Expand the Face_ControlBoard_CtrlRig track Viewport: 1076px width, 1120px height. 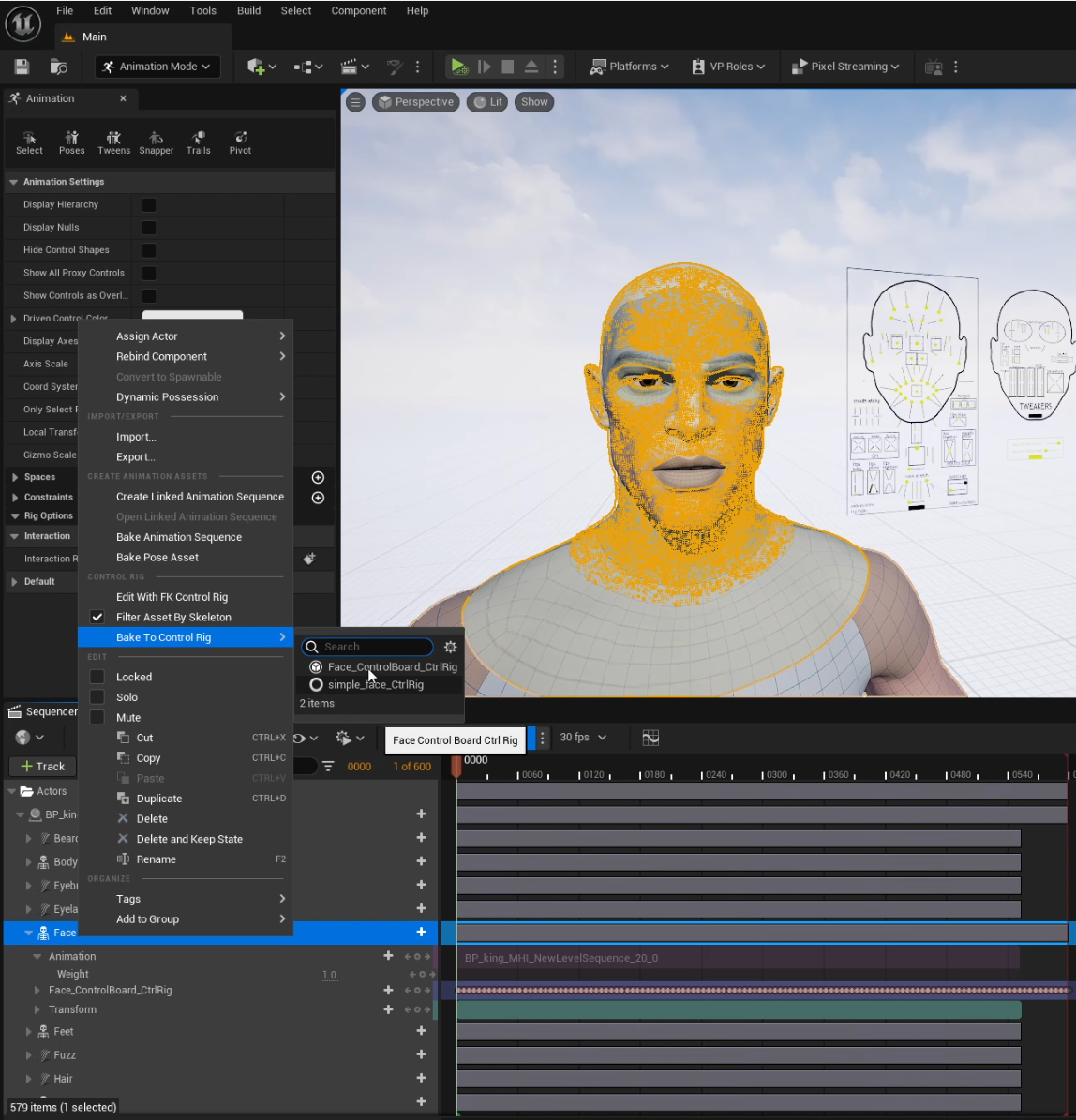coord(37,990)
